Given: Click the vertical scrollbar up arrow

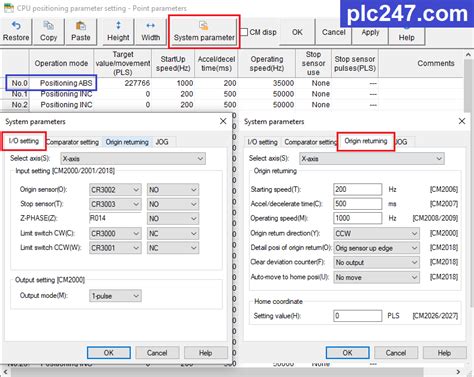Looking at the screenshot, I should coord(468,55).
